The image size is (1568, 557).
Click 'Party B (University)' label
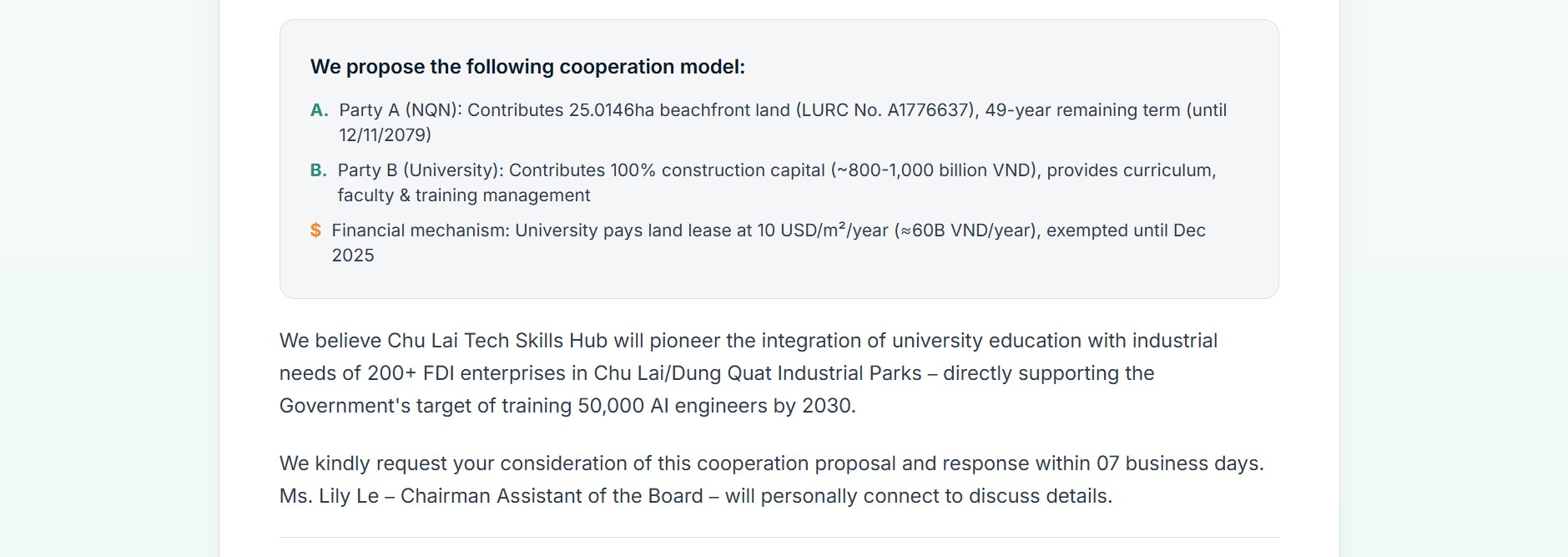point(420,170)
